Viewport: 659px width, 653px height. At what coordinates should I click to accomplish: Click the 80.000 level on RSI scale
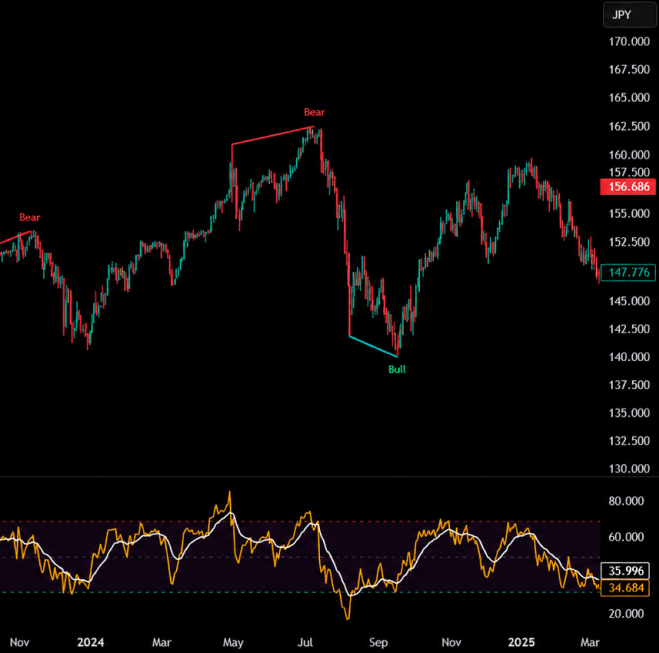click(626, 501)
